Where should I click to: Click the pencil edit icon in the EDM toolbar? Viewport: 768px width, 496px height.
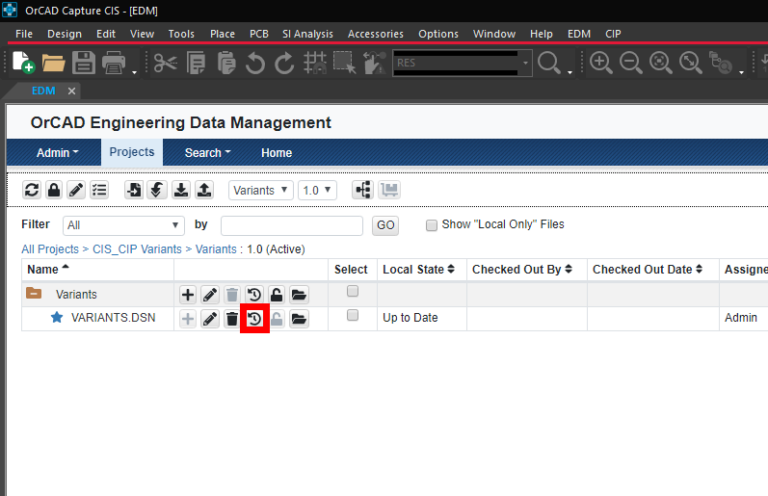[x=76, y=190]
